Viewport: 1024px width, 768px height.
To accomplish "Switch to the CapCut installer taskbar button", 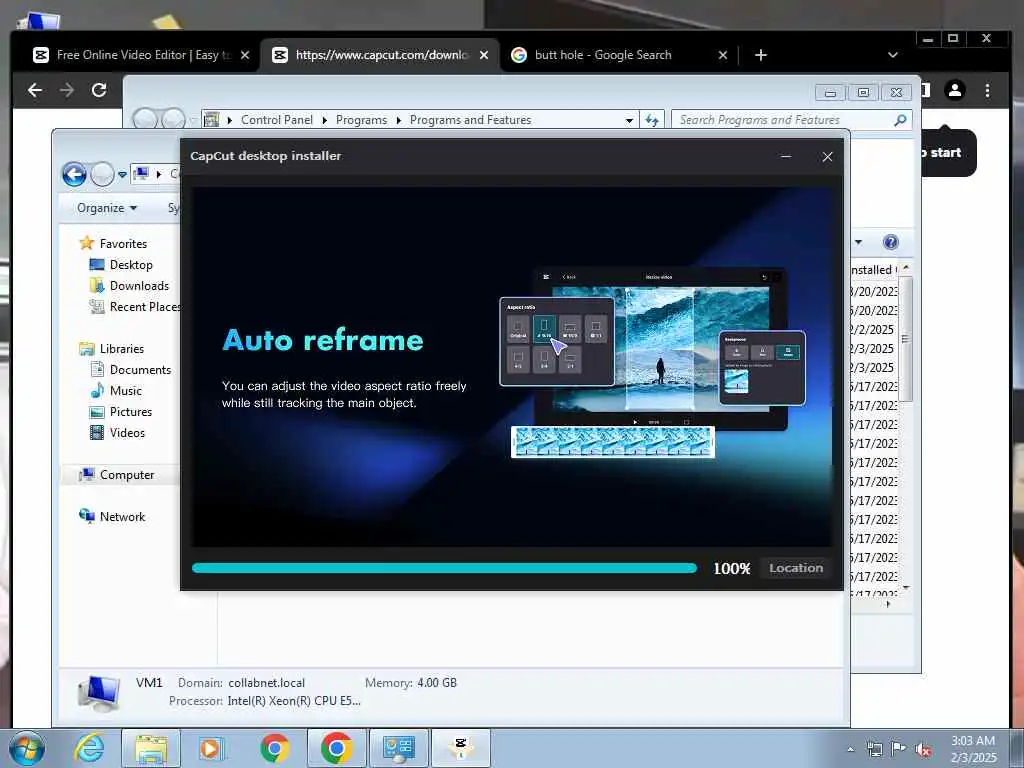I will coord(461,748).
